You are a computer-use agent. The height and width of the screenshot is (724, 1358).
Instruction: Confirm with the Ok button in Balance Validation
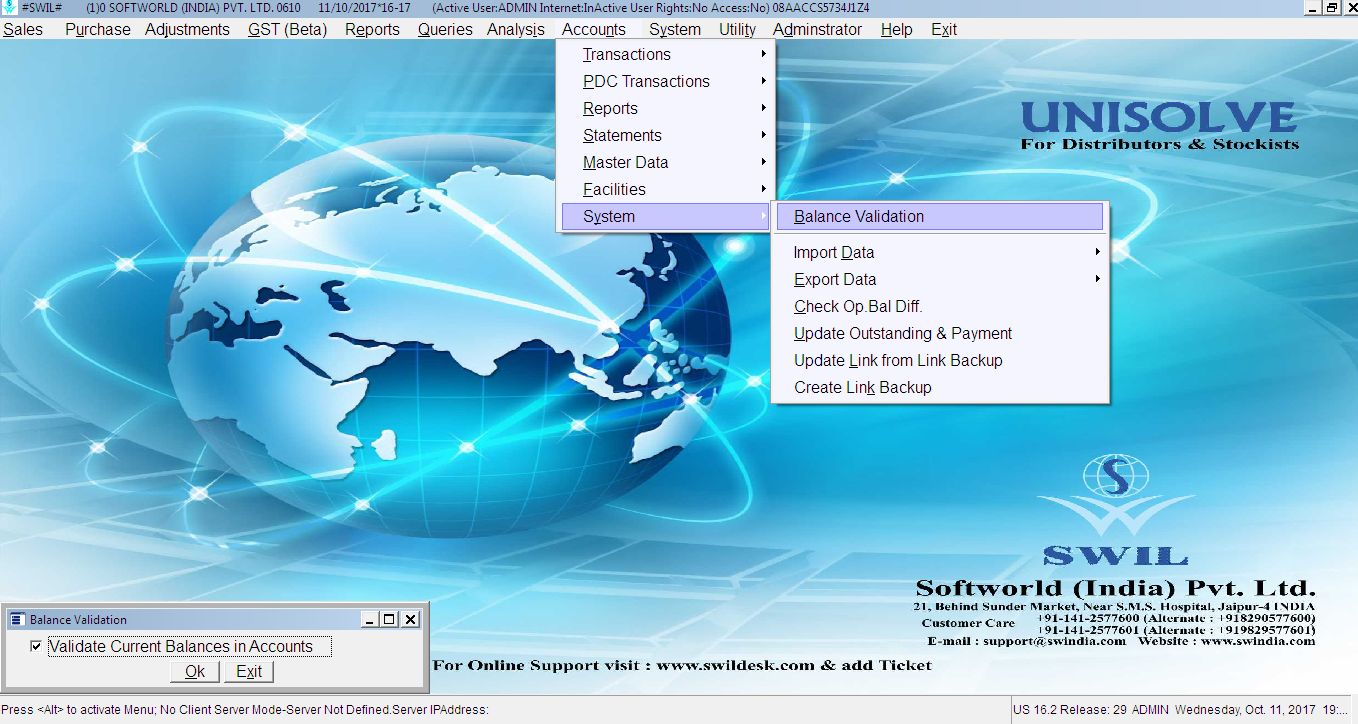click(195, 672)
